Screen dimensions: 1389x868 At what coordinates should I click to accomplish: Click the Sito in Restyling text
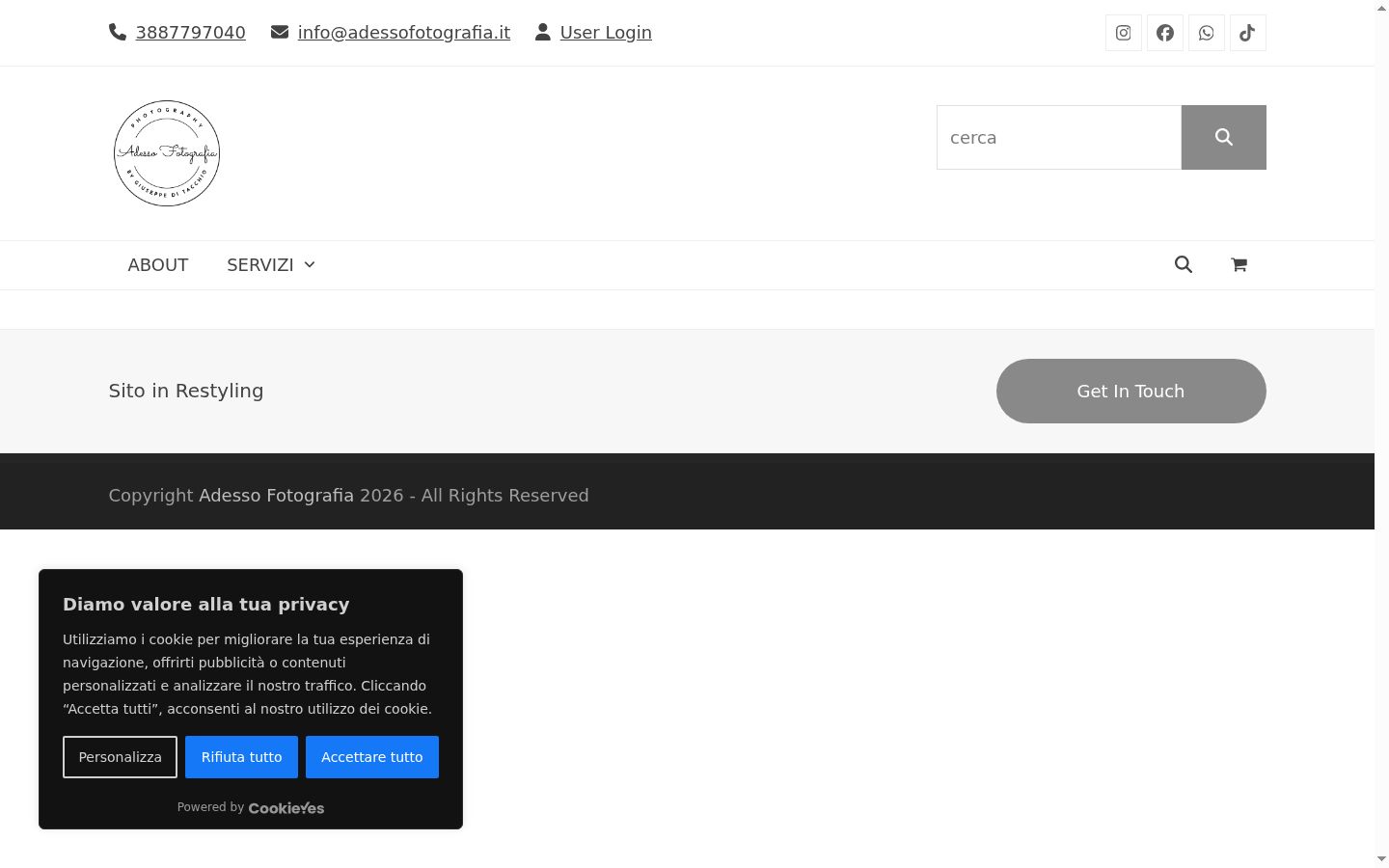pos(186,391)
